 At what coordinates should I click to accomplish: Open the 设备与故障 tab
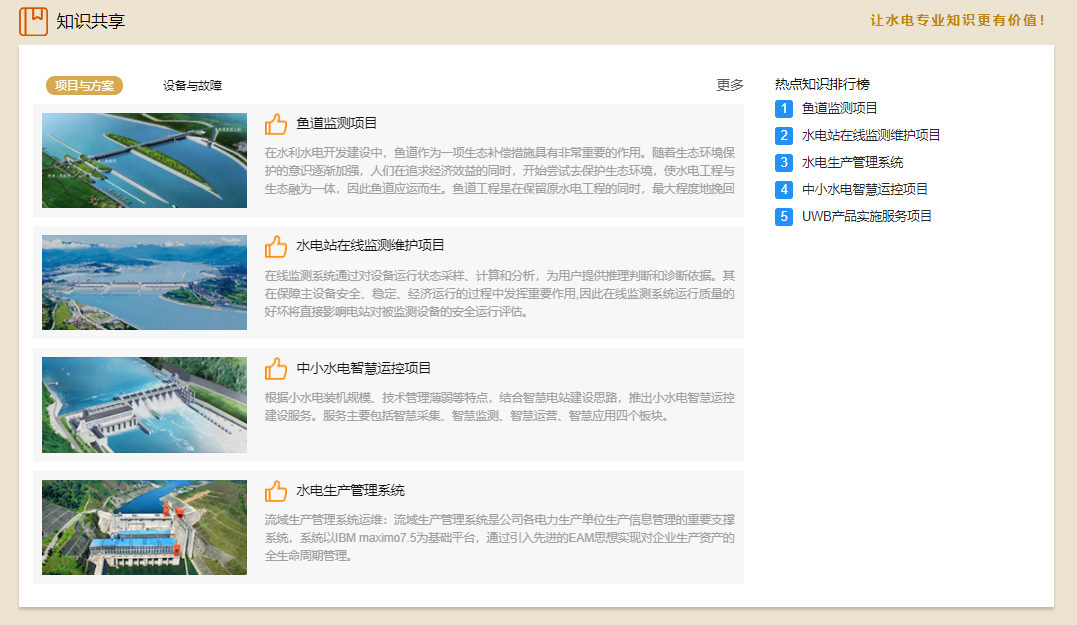(192, 86)
